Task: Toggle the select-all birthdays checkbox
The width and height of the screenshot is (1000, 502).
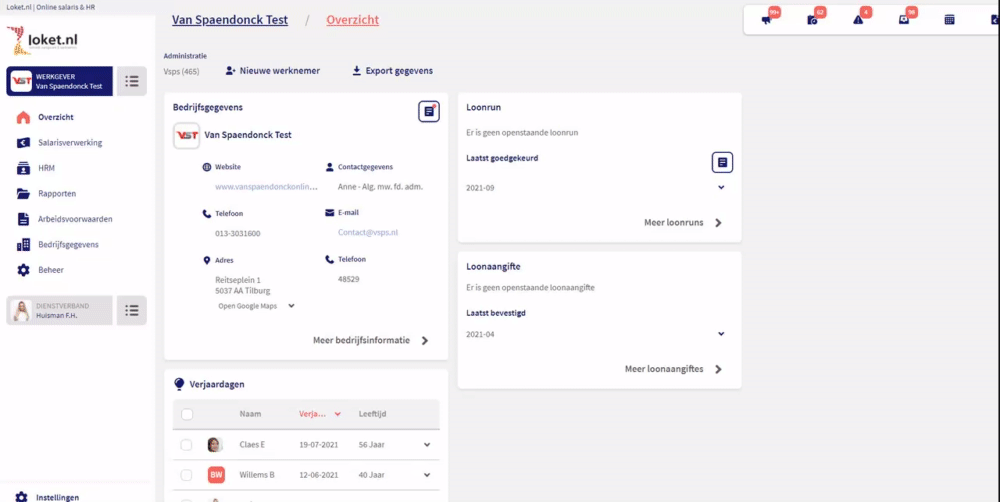Action: 187,413
